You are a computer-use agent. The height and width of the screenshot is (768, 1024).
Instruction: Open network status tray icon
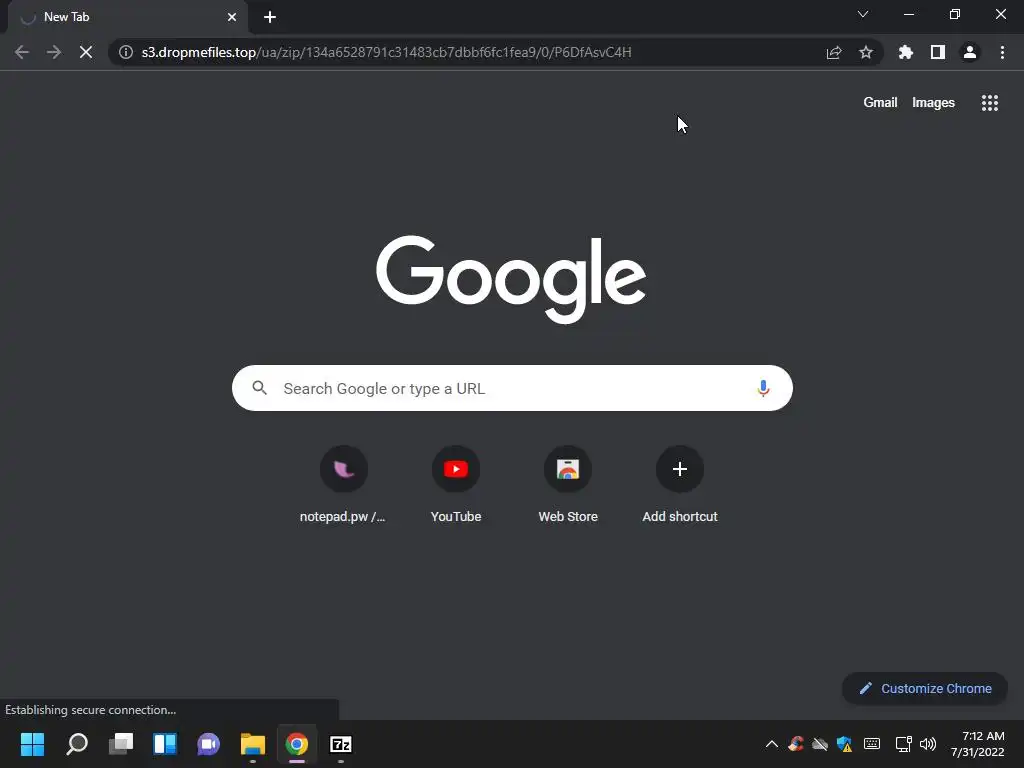pyautogui.click(x=903, y=744)
